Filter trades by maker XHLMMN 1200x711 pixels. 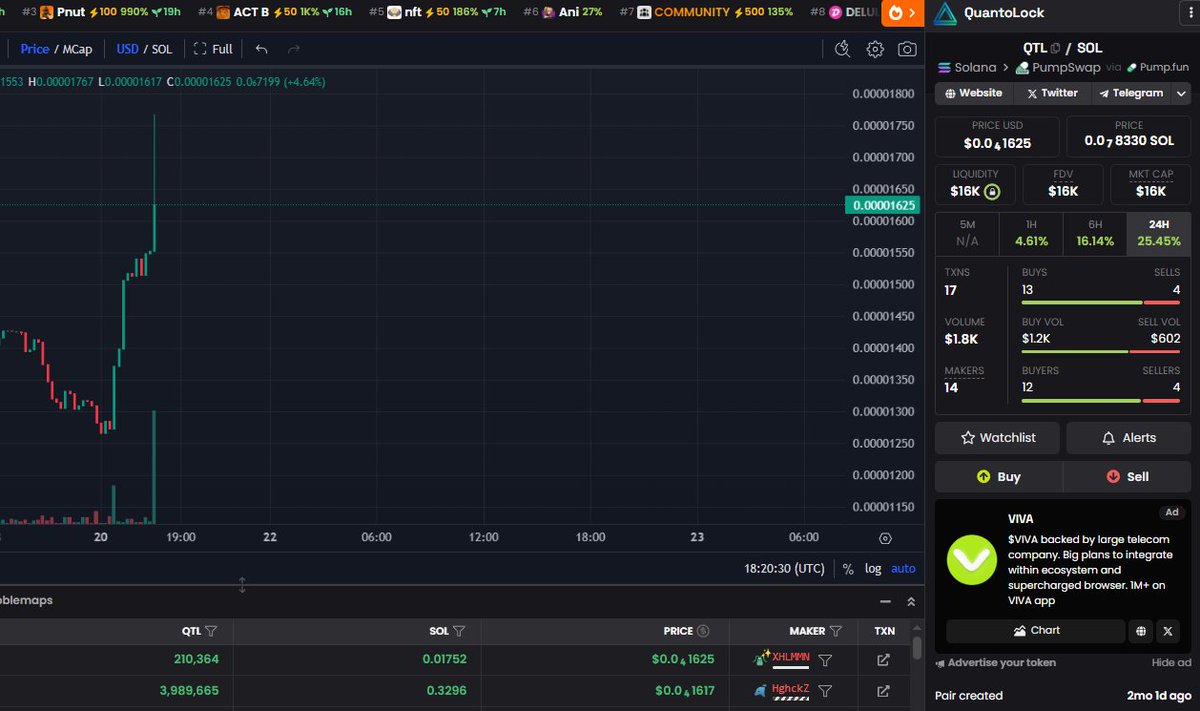click(x=826, y=660)
